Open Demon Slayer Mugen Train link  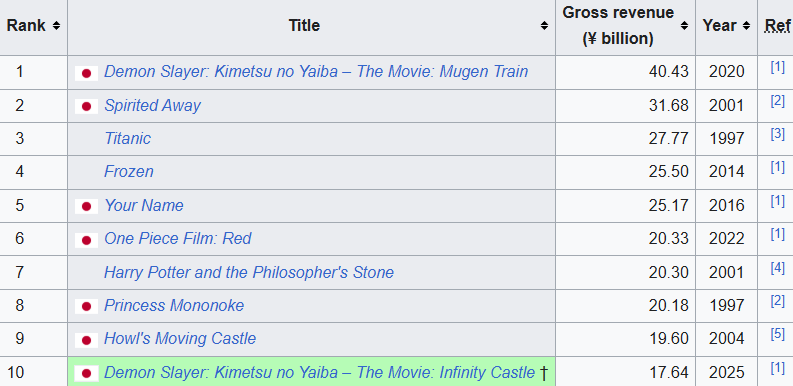tap(316, 72)
